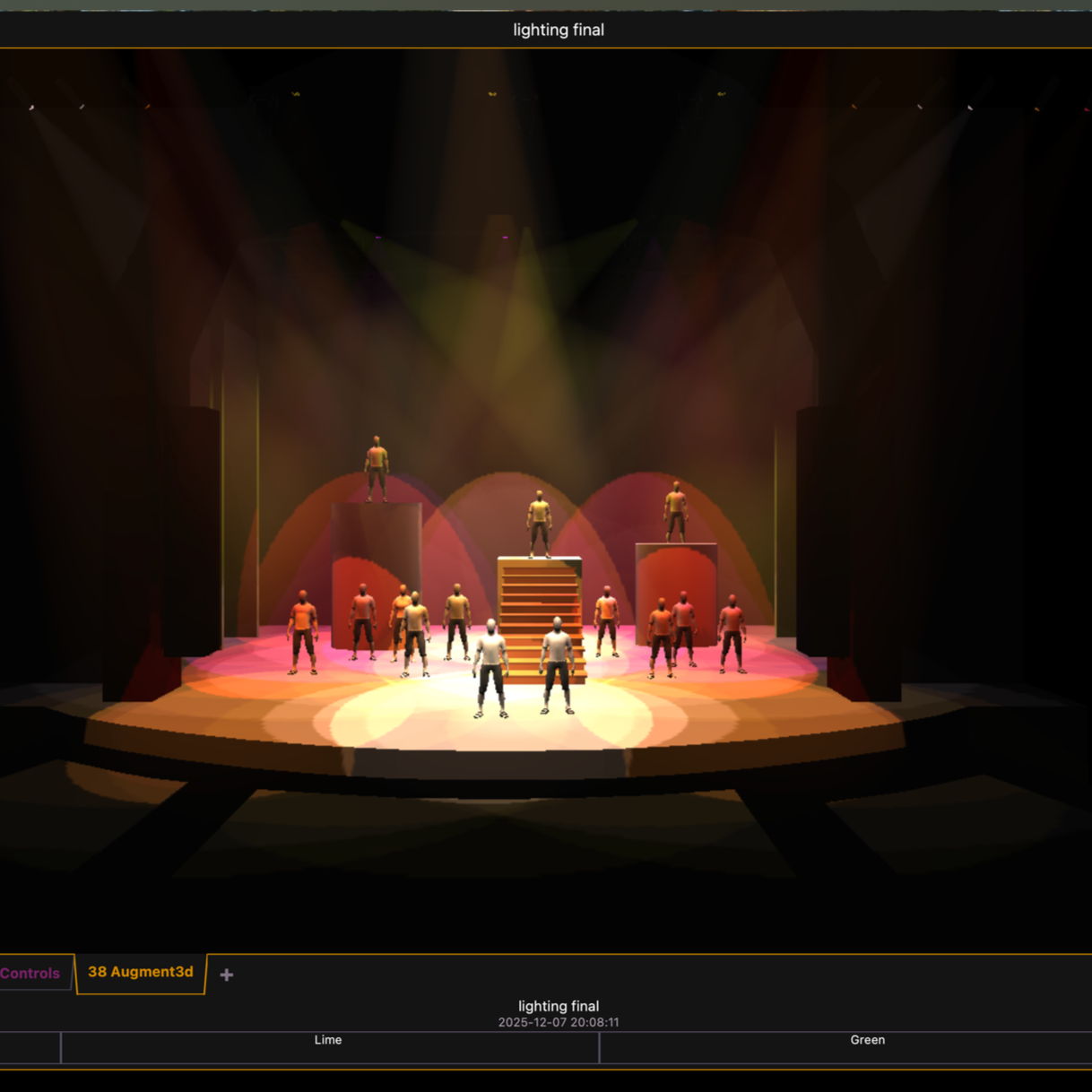Viewport: 1092px width, 1092px height.
Task: Select the downstage performer in white shirt
Action: [491, 668]
